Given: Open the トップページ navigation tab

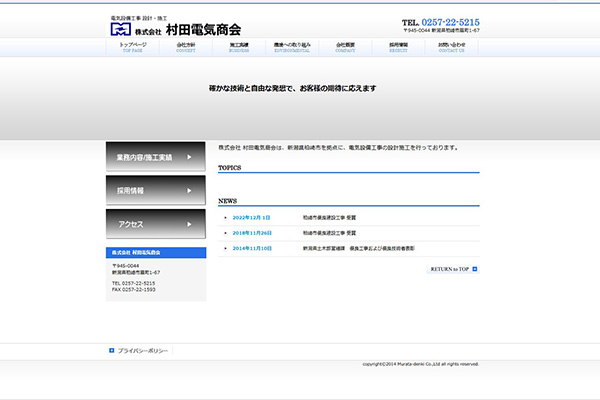Looking at the screenshot, I should (x=133, y=47).
